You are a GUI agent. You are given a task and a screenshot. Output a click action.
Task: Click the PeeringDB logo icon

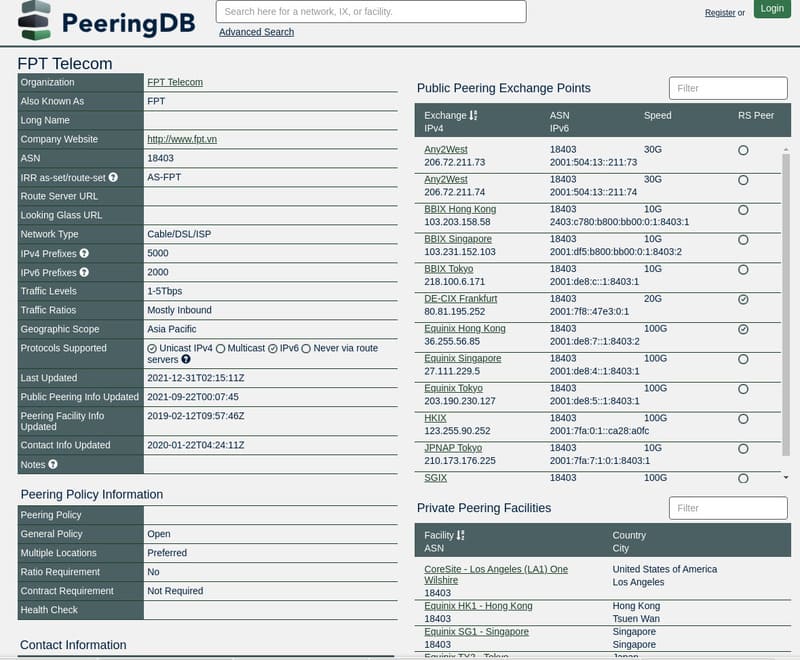point(31,17)
